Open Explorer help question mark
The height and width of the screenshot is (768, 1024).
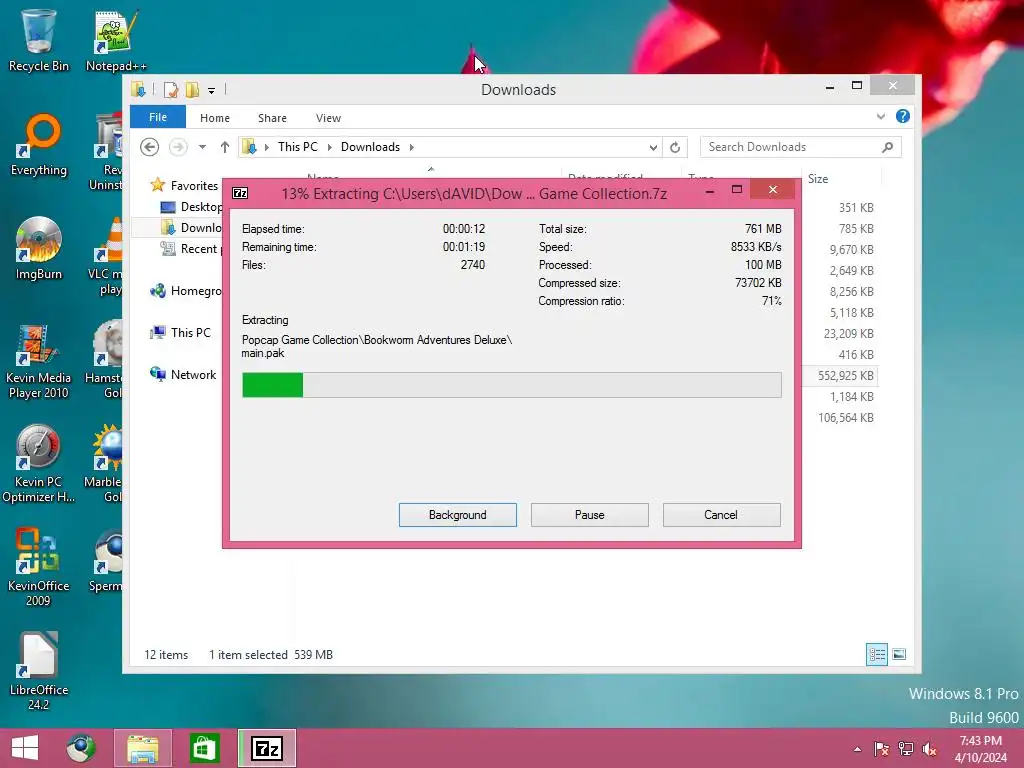pos(903,116)
